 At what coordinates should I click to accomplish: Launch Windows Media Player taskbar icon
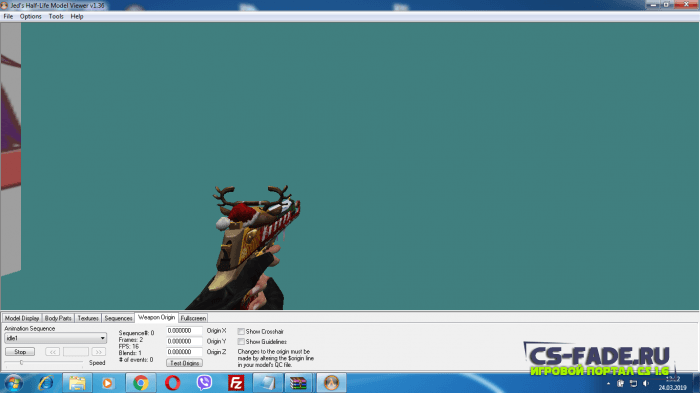click(108, 383)
